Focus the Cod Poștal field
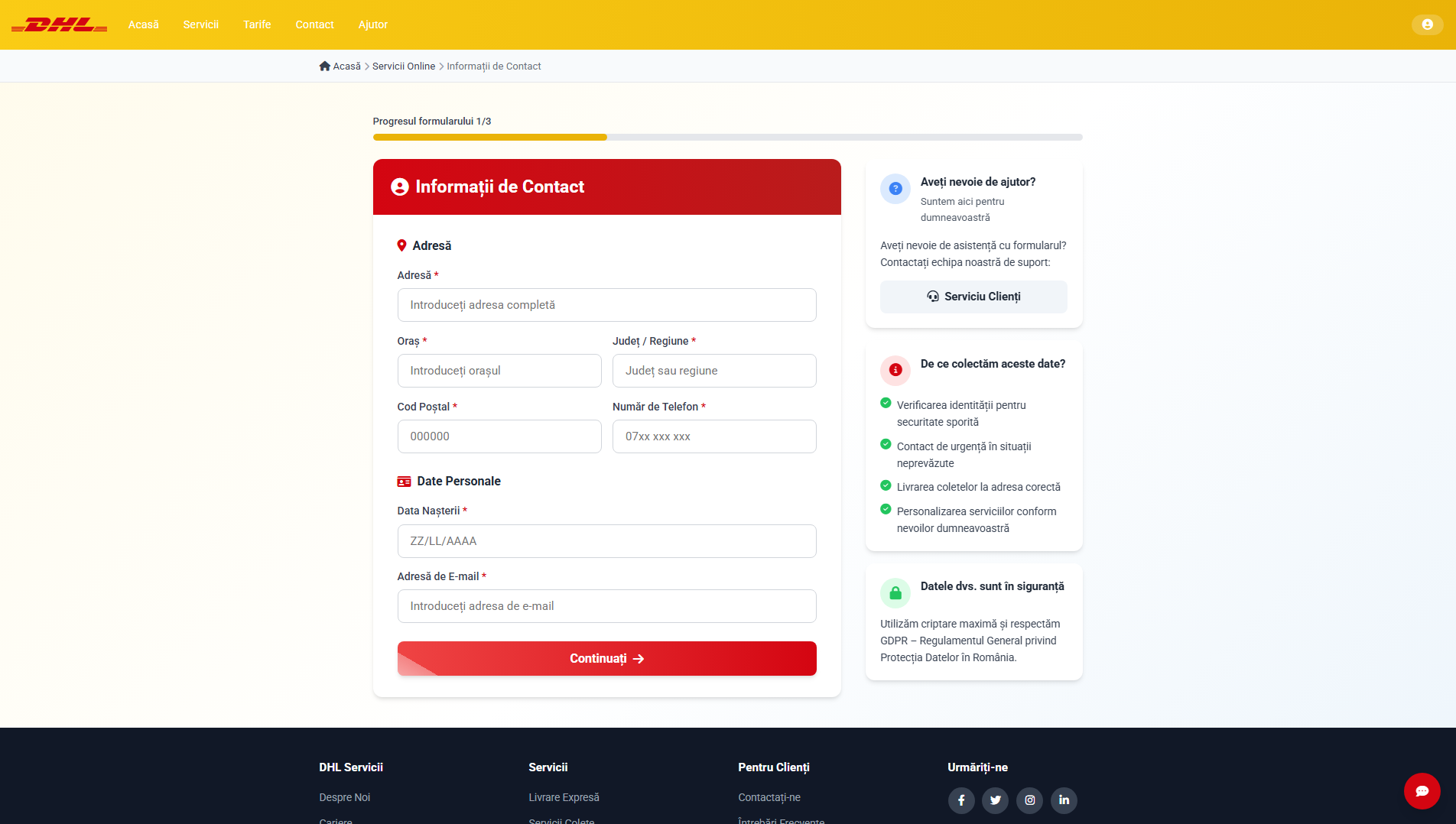 (x=499, y=436)
